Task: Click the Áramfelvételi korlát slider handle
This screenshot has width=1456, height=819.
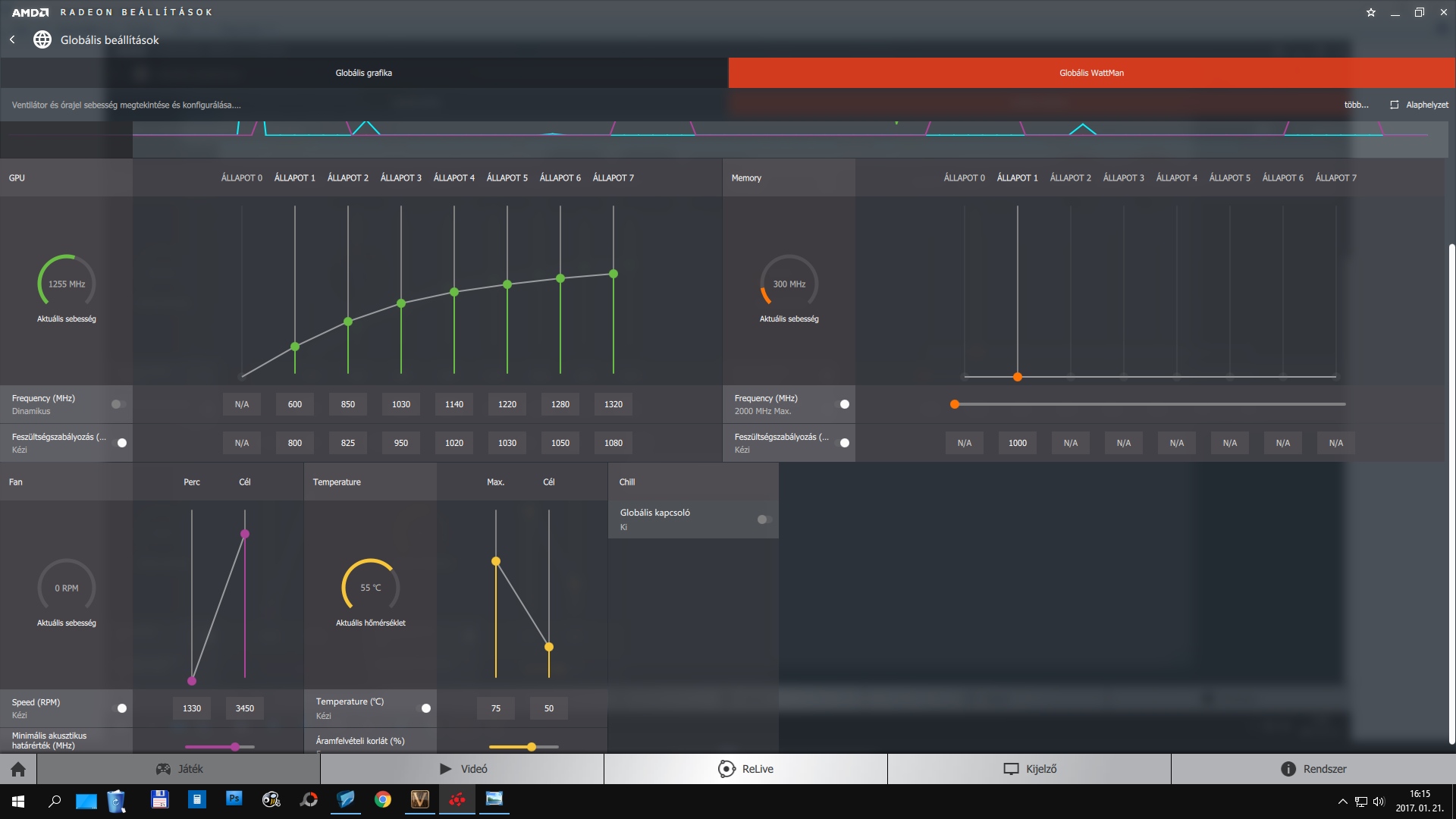Action: coord(532,747)
